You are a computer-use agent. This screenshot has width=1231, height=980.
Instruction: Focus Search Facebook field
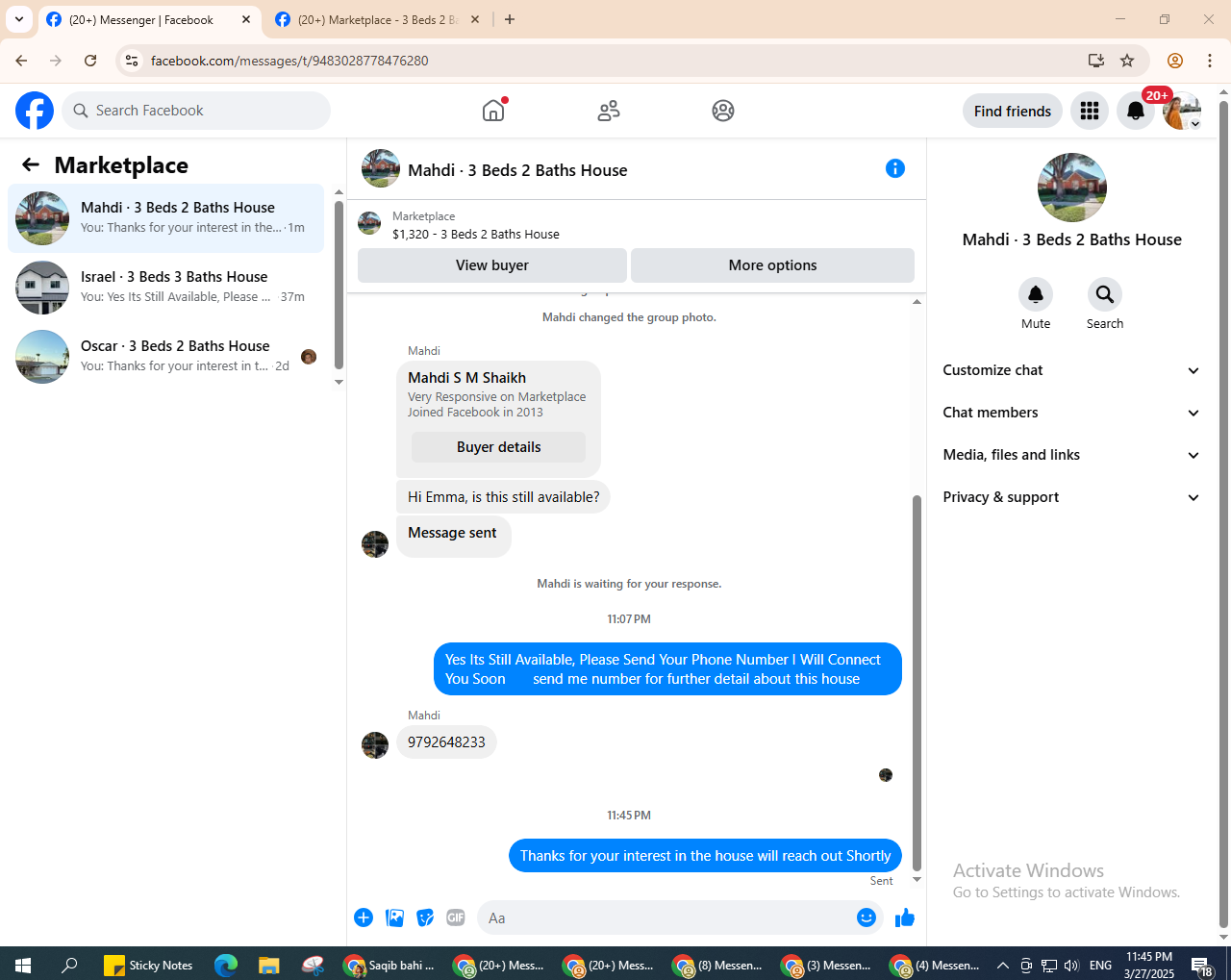click(196, 111)
